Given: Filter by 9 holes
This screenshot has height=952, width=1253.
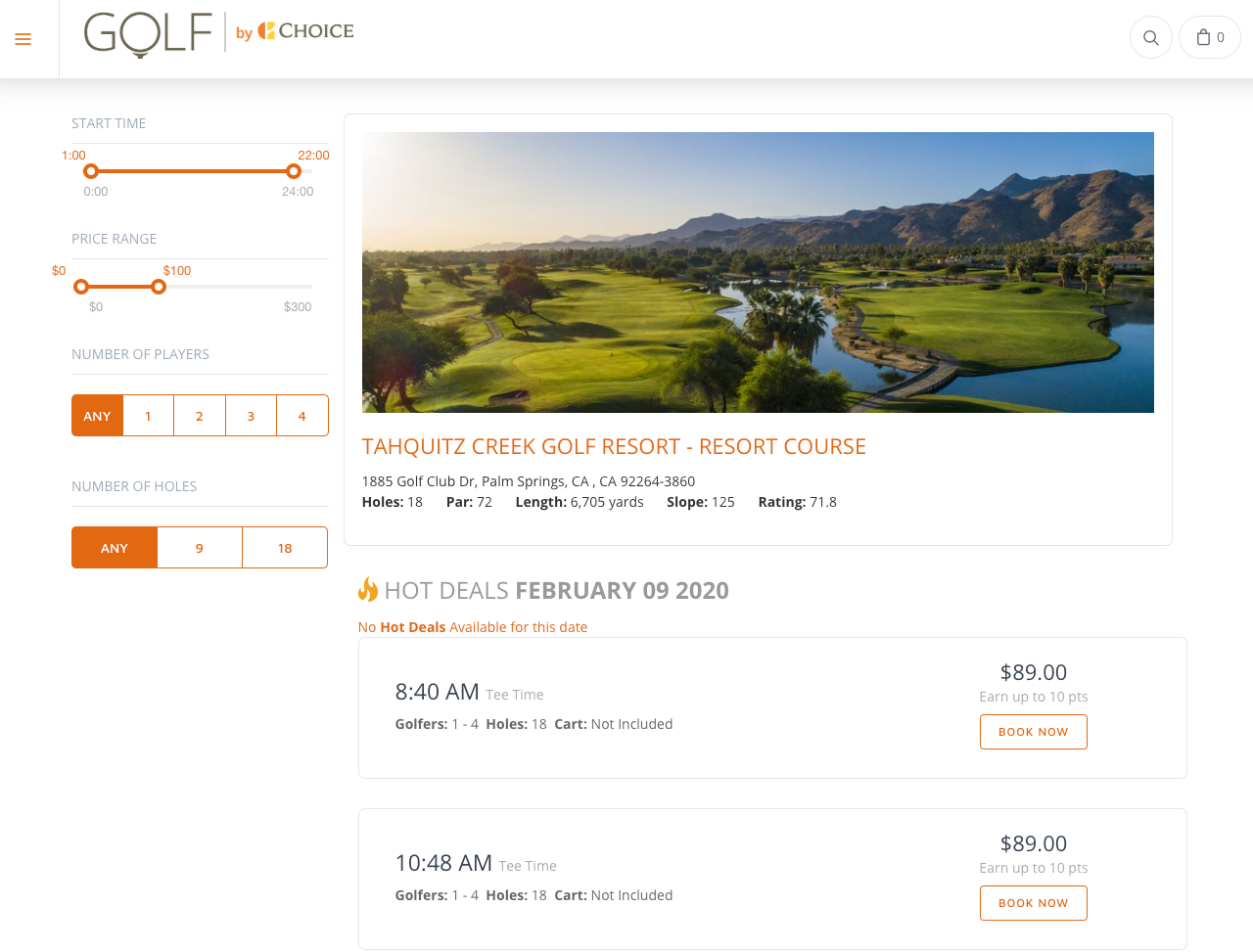Looking at the screenshot, I should point(200,548).
